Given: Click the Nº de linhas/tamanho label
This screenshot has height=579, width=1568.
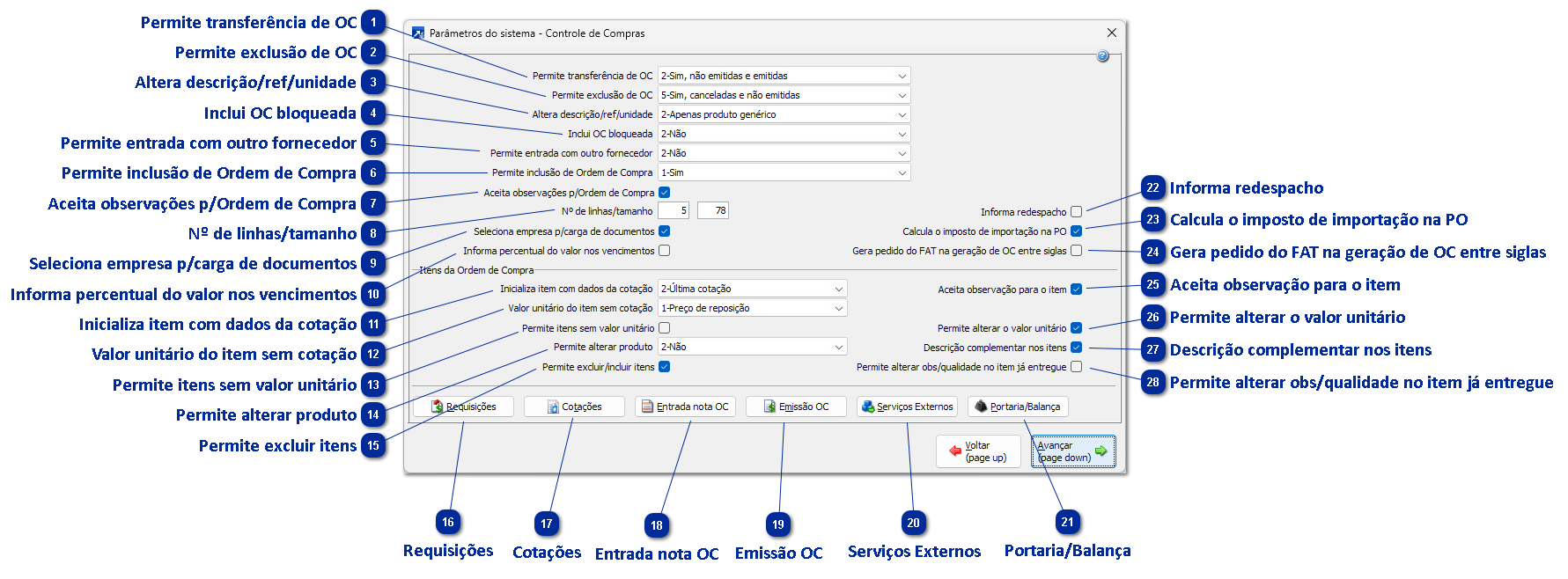Looking at the screenshot, I should click(x=607, y=211).
